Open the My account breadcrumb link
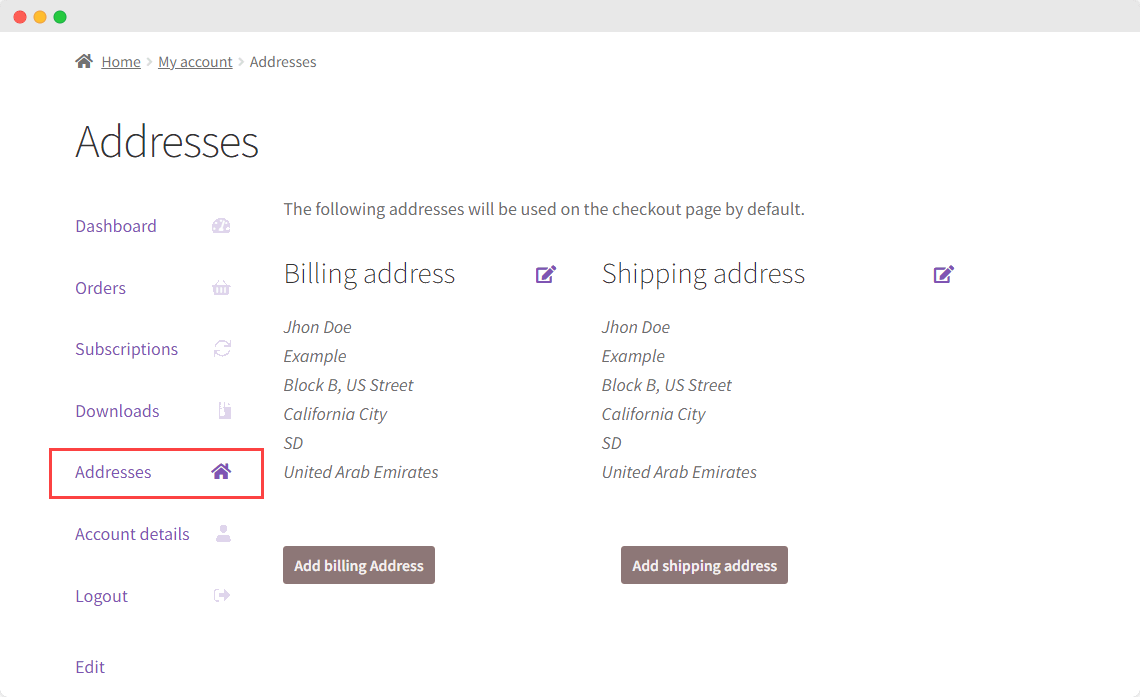This screenshot has height=697, width=1140. tap(195, 61)
